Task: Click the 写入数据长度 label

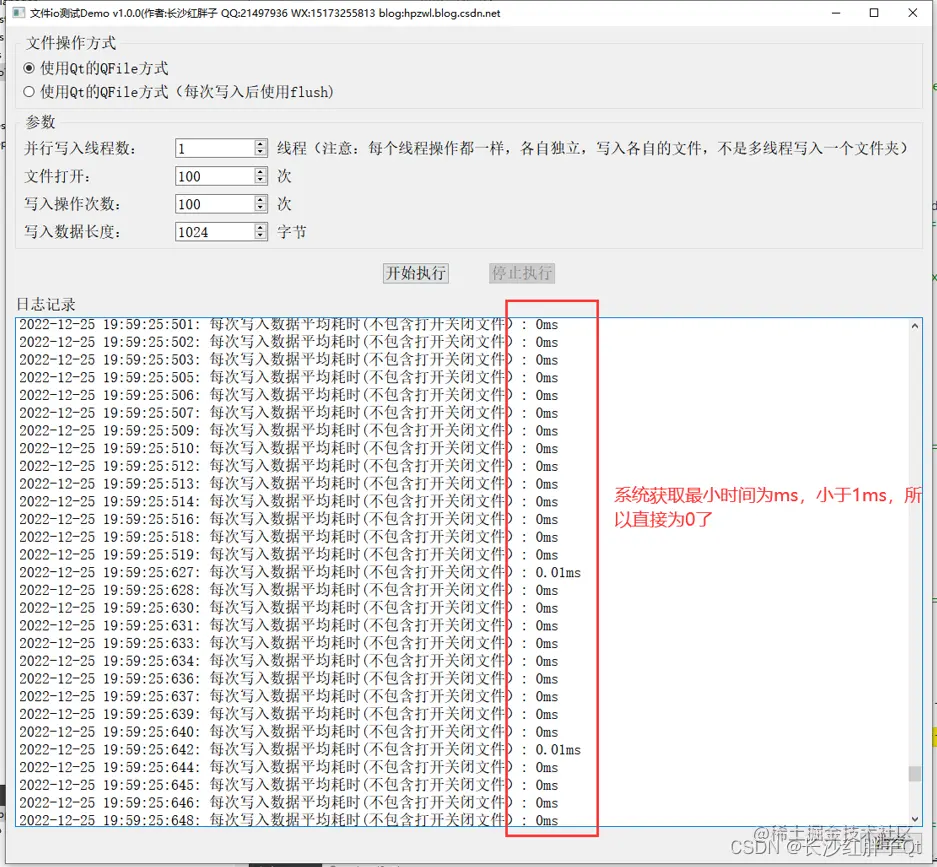Action: [x=72, y=232]
